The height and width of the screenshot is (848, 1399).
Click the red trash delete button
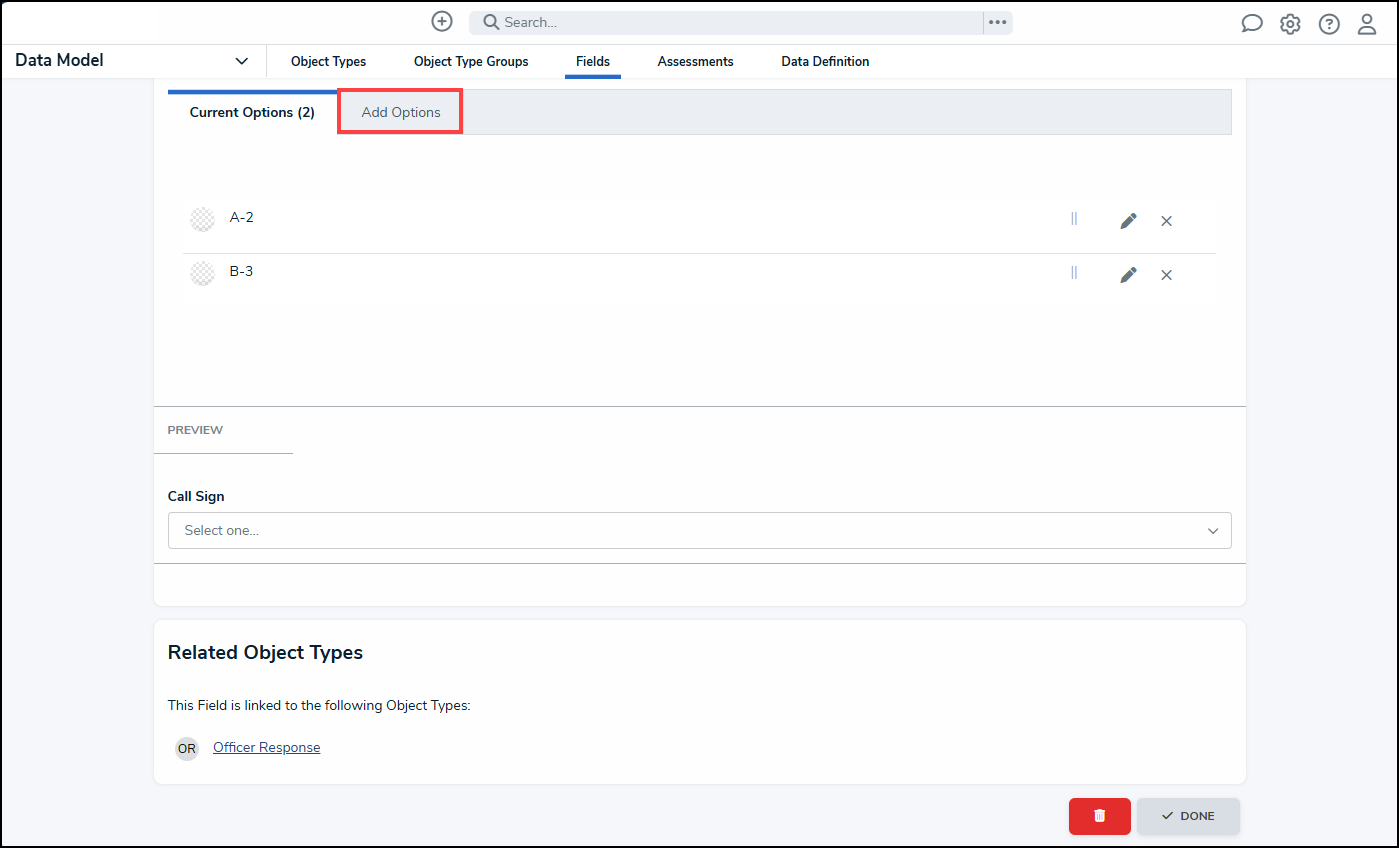(x=1099, y=816)
